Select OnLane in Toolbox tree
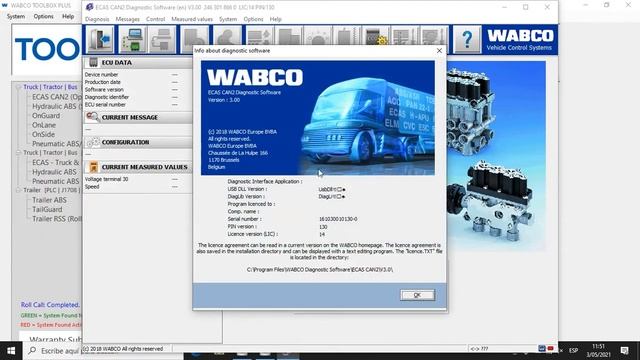 tap(44, 125)
